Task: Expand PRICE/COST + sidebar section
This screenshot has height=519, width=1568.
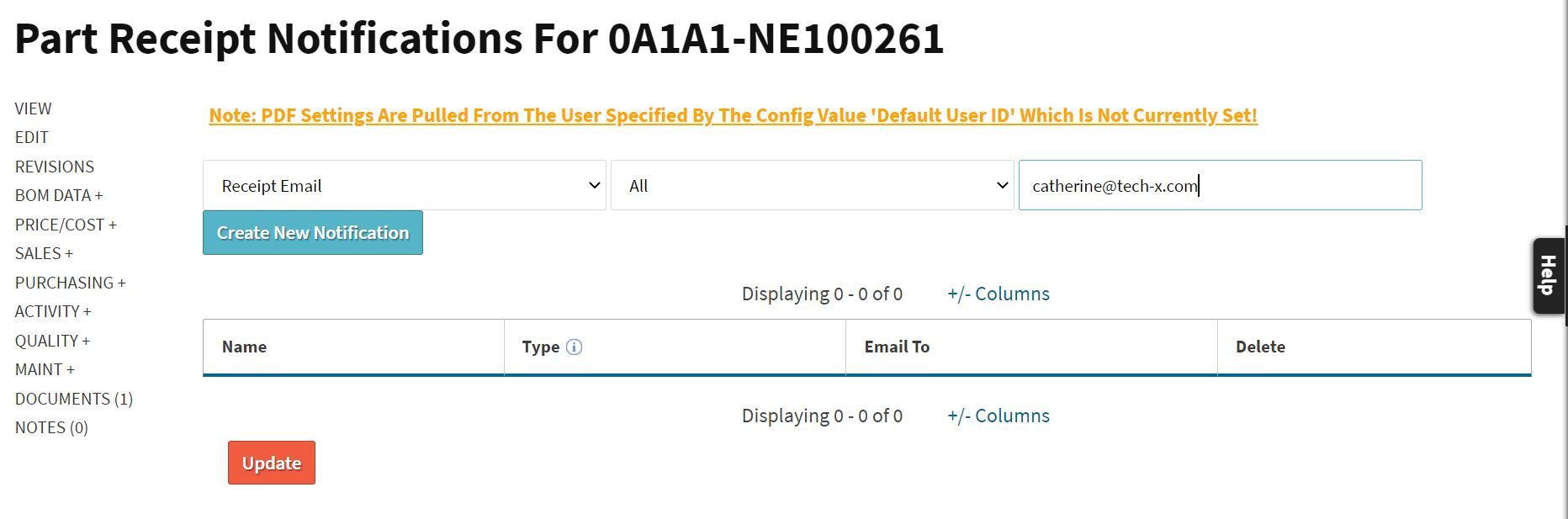Action: coord(66,225)
